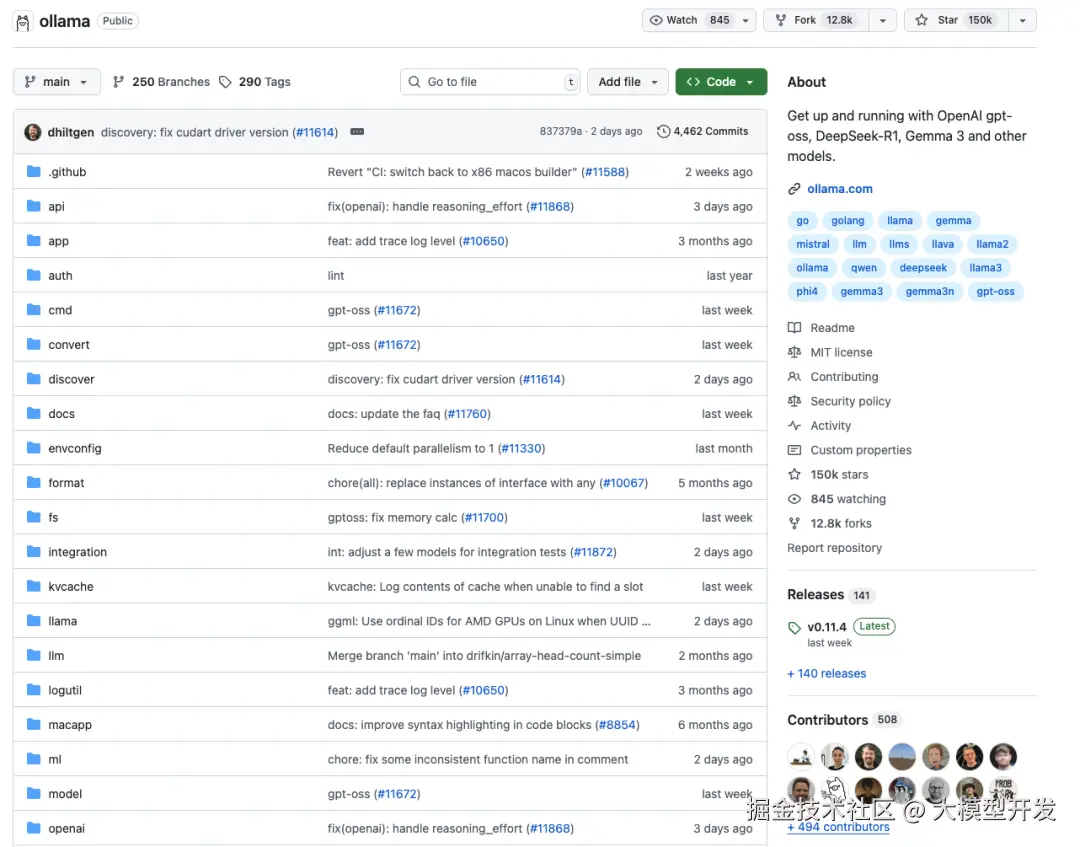Click the first contributor avatar thumbnail

[x=801, y=757]
